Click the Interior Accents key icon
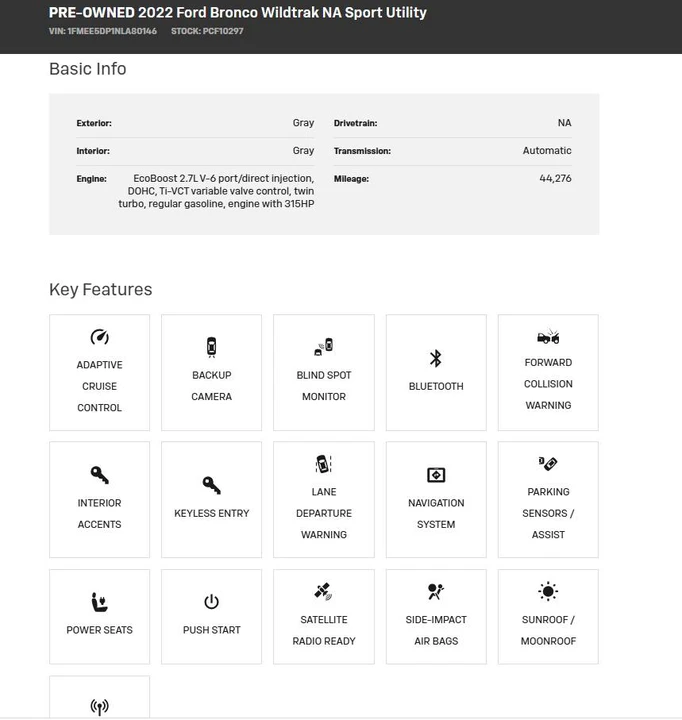The height and width of the screenshot is (720, 682). tap(99, 475)
